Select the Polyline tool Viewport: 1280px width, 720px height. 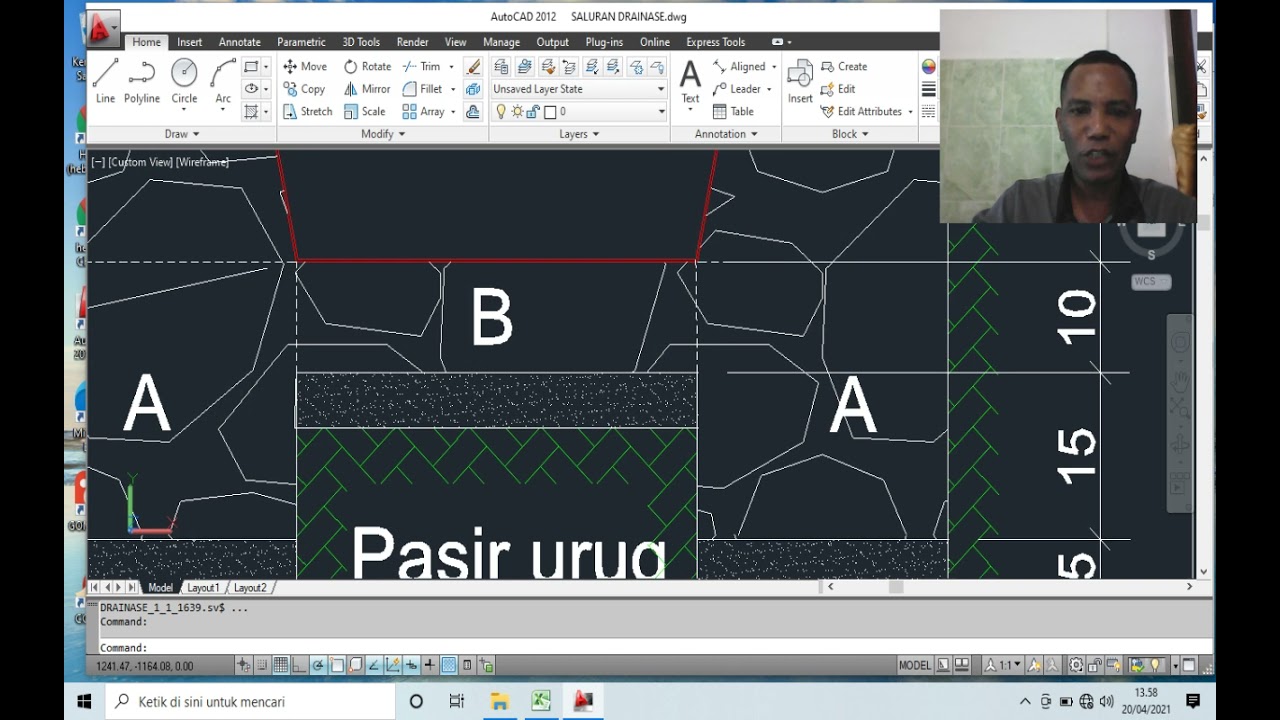(x=142, y=81)
